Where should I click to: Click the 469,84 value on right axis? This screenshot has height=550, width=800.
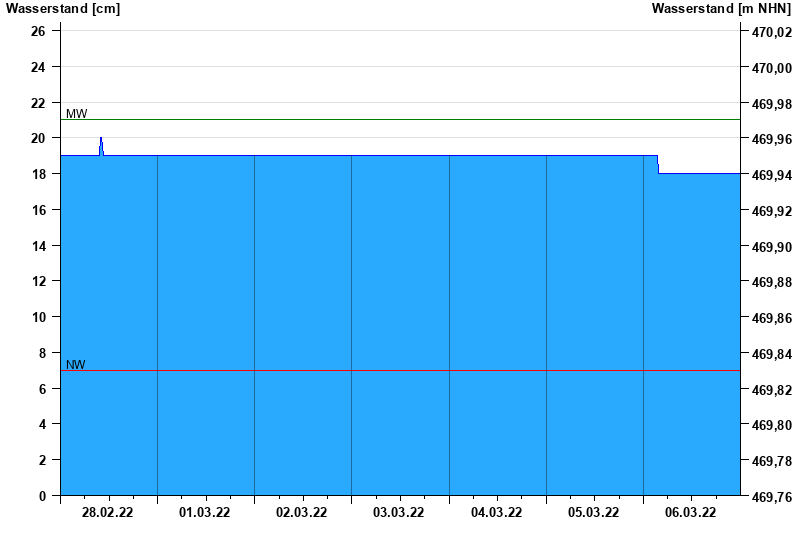click(772, 354)
